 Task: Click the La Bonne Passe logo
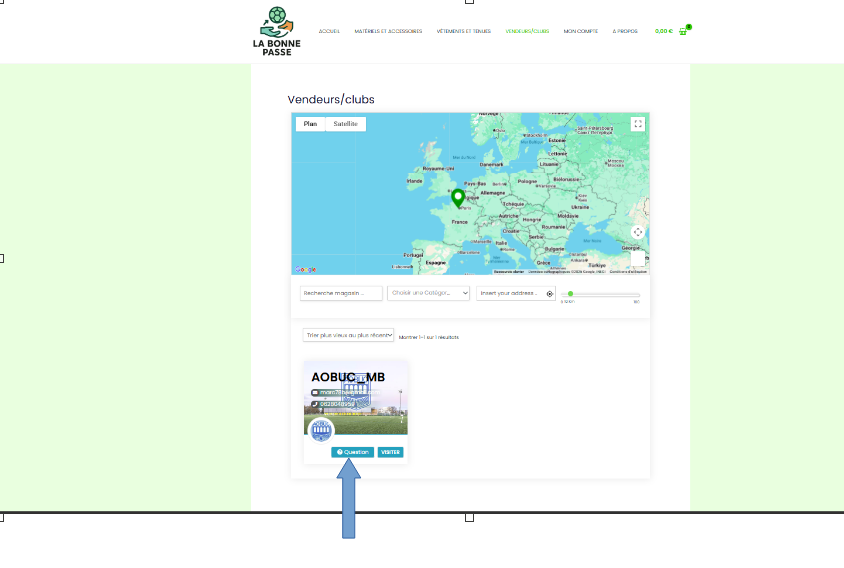[x=277, y=31]
